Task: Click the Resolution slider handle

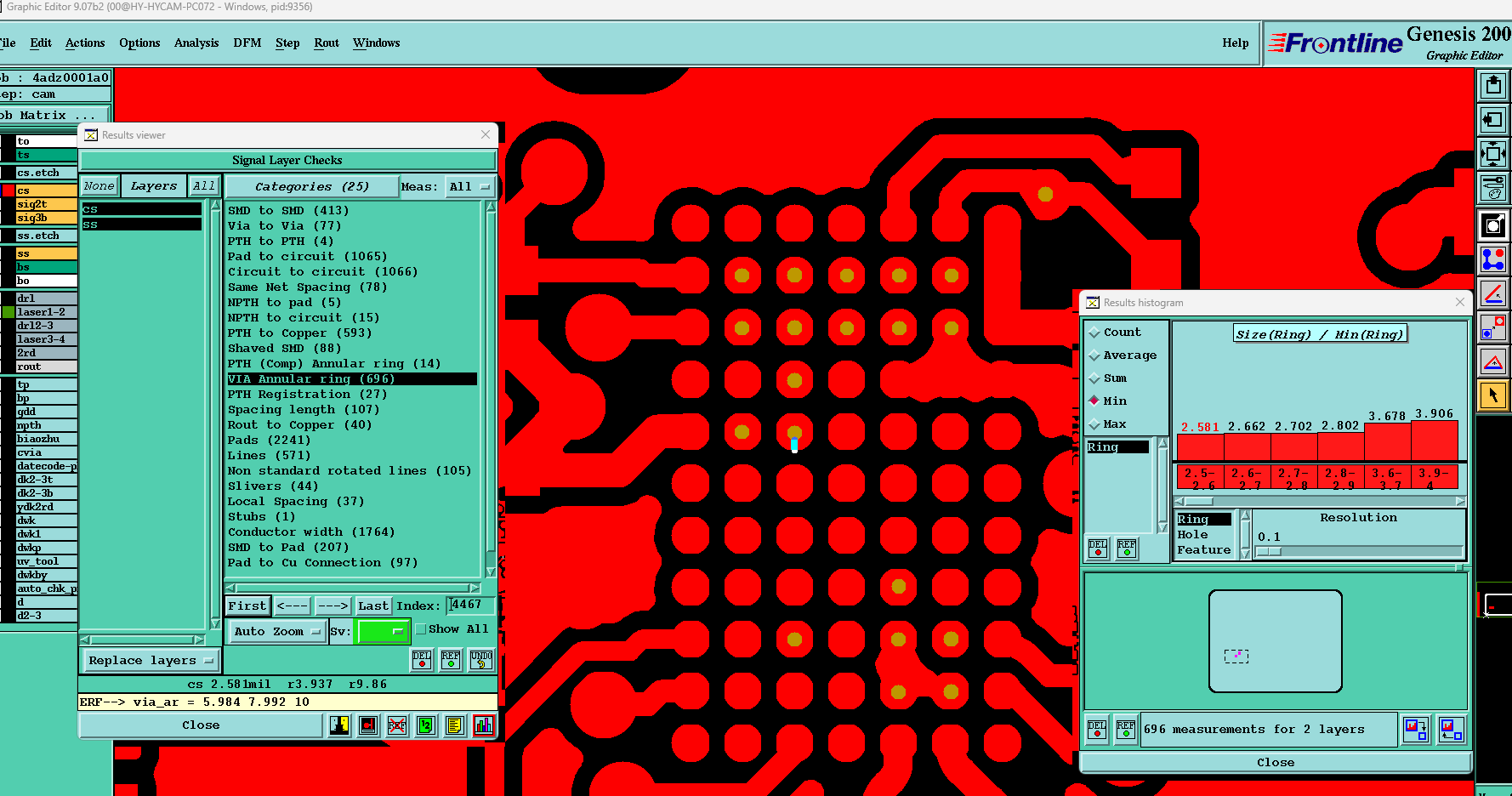Action: 1269,552
